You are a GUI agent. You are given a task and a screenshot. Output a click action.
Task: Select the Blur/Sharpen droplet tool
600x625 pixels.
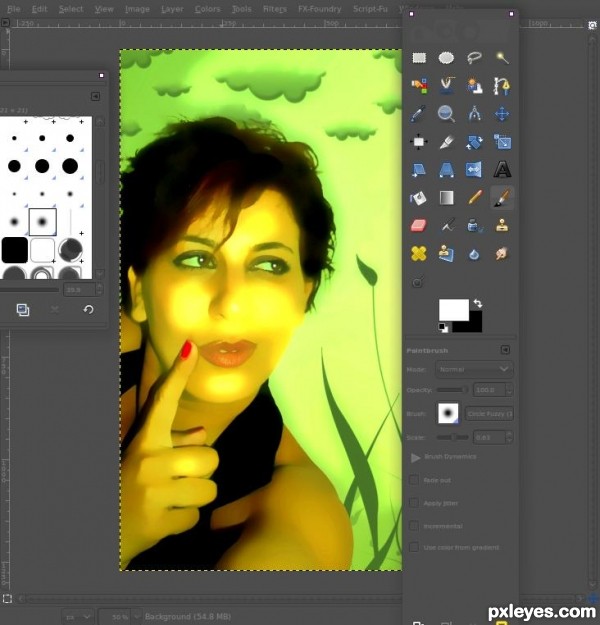pyautogui.click(x=474, y=254)
